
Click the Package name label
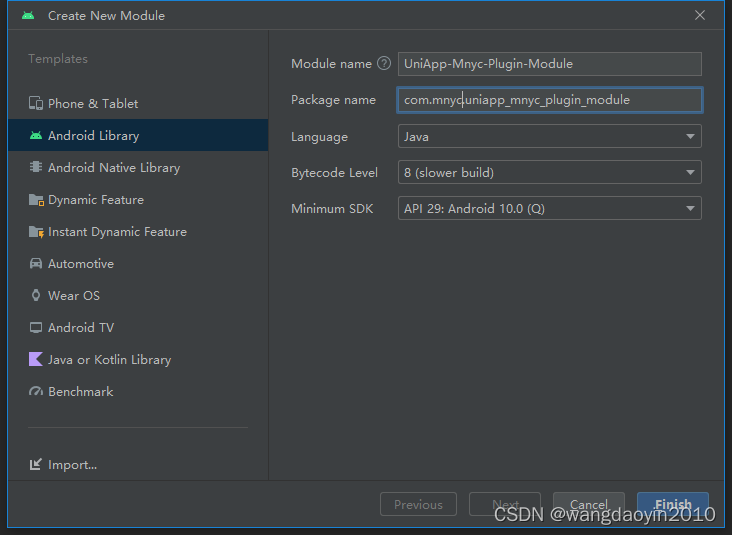[x=333, y=100]
